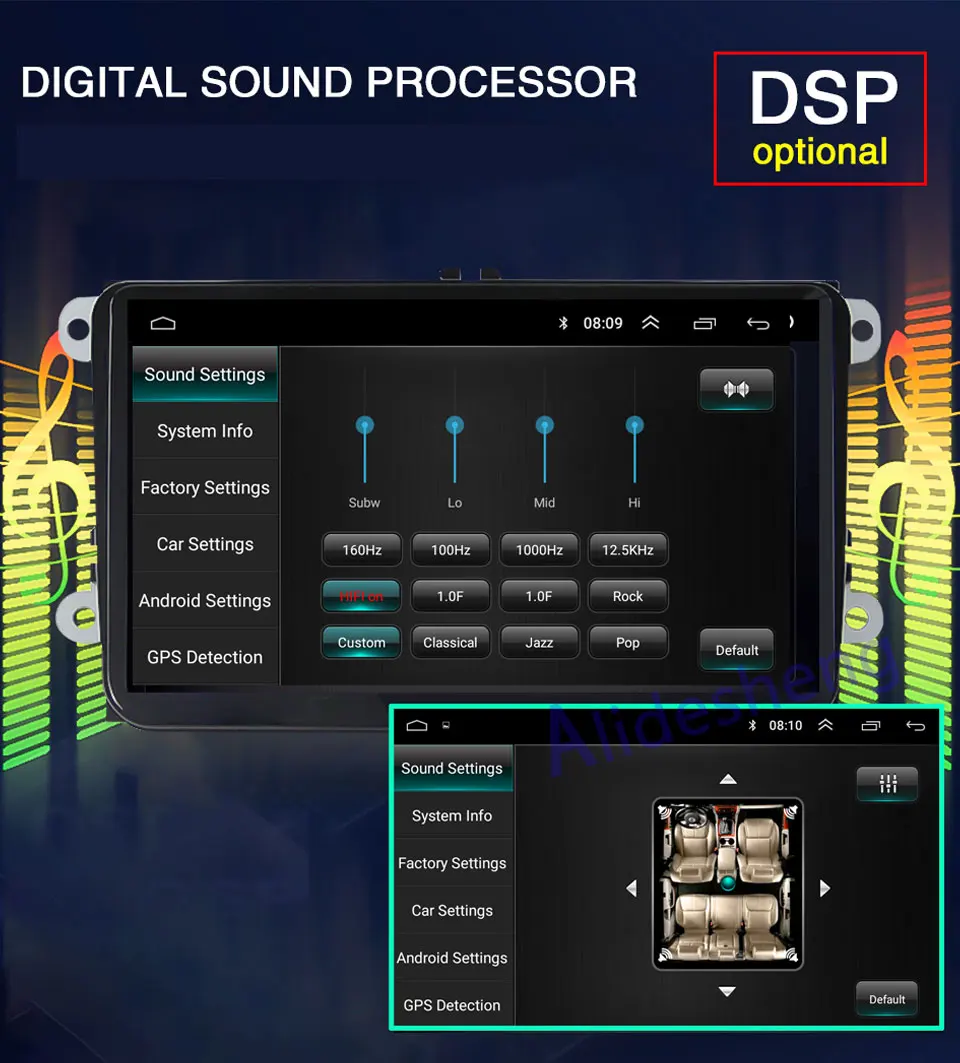
Task: Select the Jazz sound preset
Action: pos(539,642)
